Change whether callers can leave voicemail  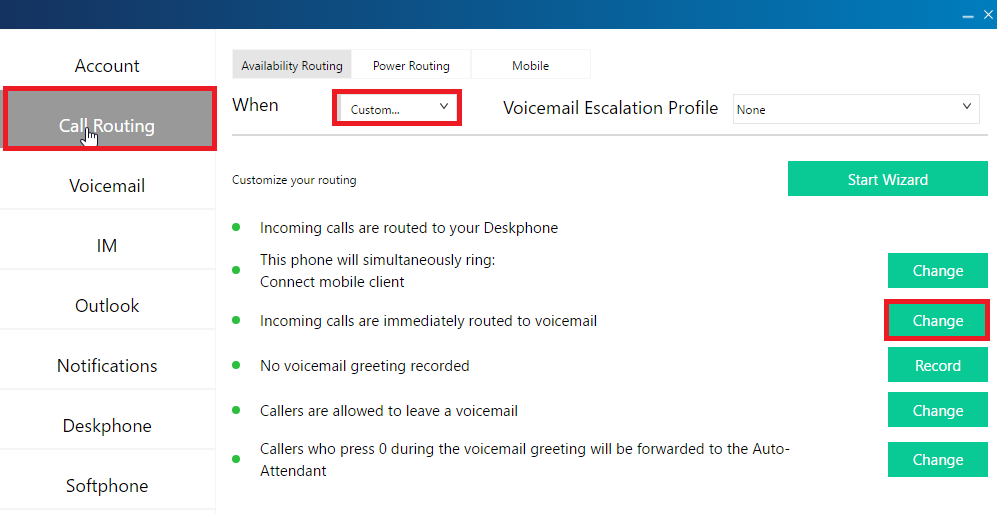[937, 411]
